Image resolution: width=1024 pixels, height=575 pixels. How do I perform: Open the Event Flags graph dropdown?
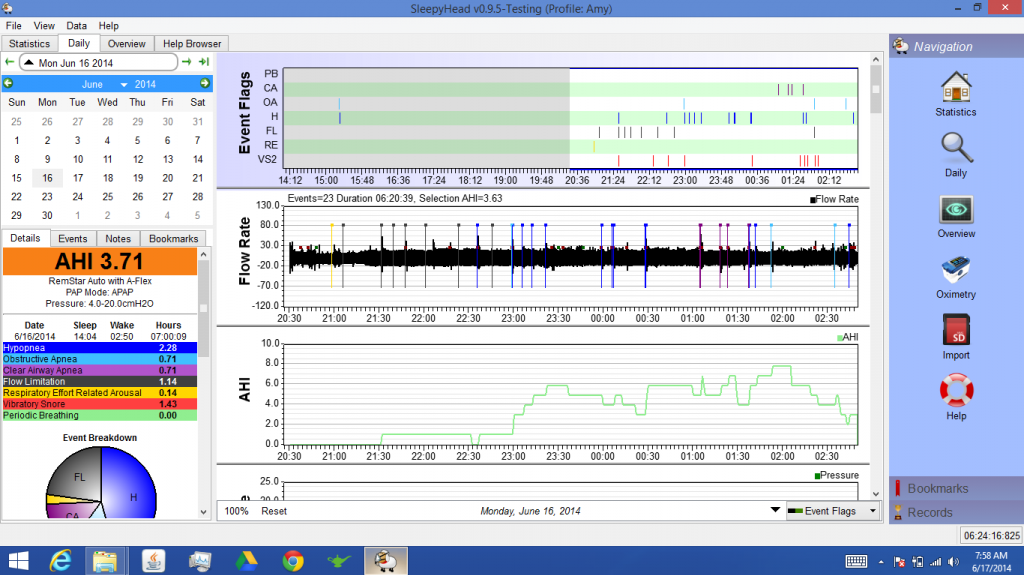(x=833, y=511)
